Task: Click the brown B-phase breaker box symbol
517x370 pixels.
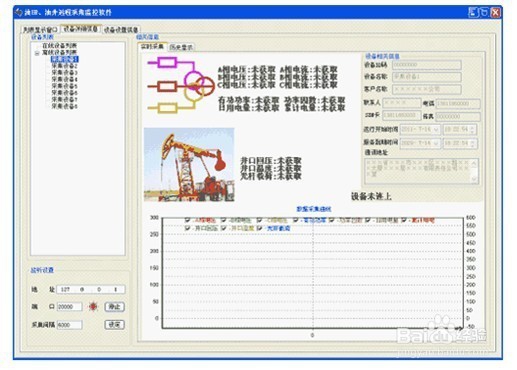Action: tap(167, 87)
